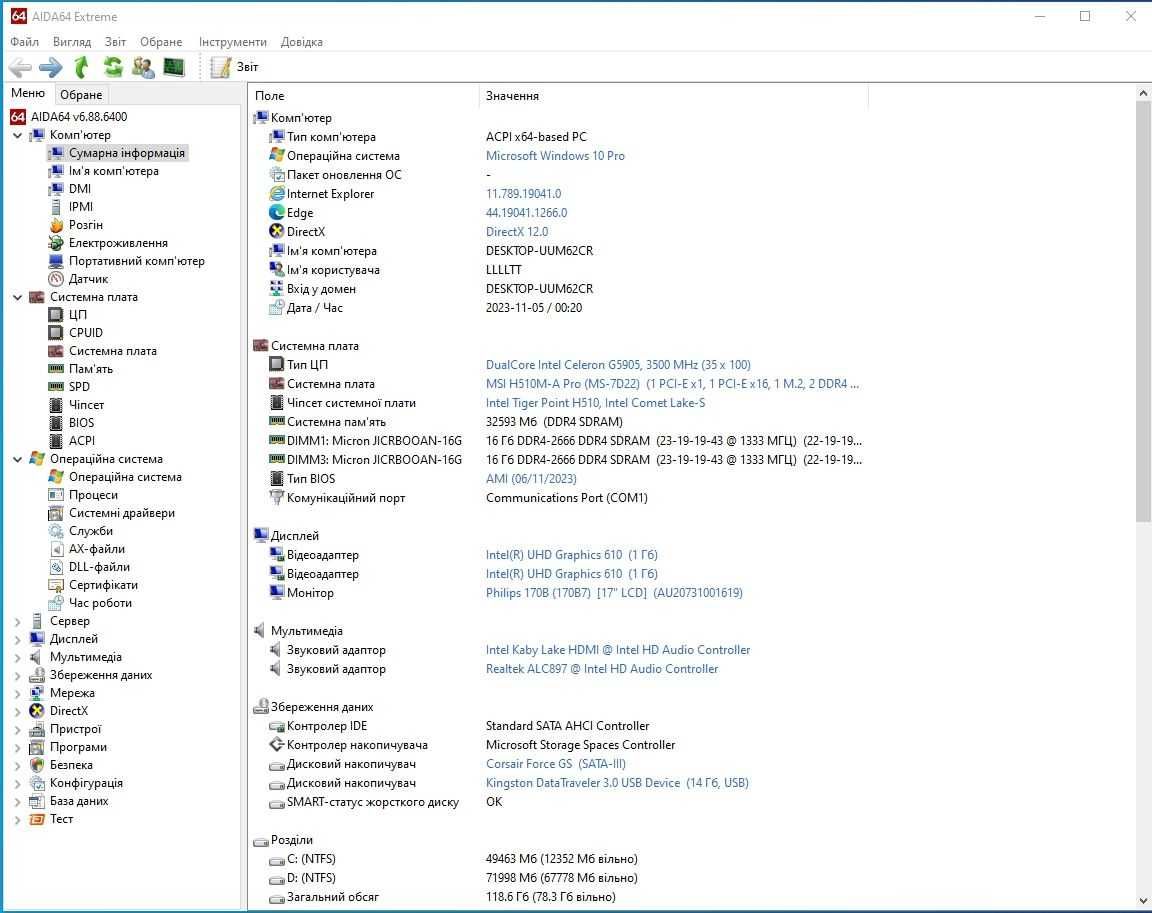Click the Refresh toolbar icon

coord(112,68)
